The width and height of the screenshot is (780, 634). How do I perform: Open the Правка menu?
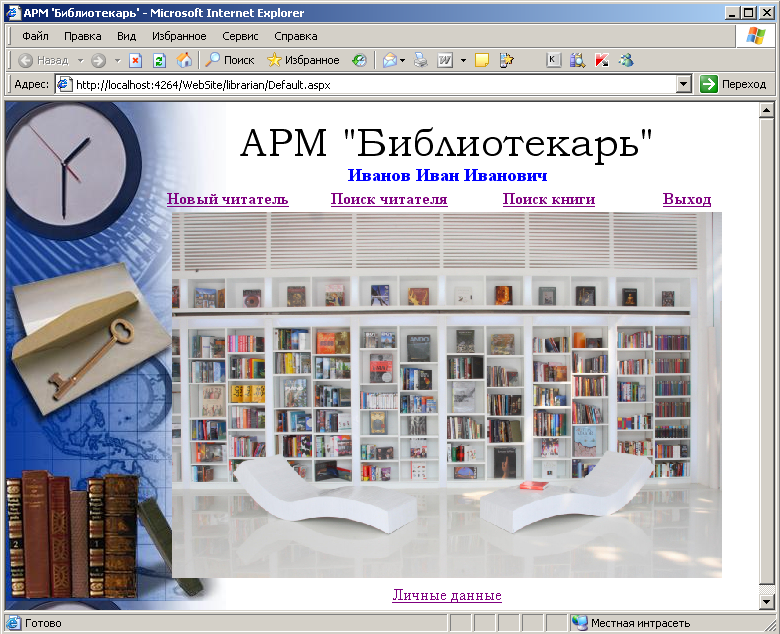point(83,36)
